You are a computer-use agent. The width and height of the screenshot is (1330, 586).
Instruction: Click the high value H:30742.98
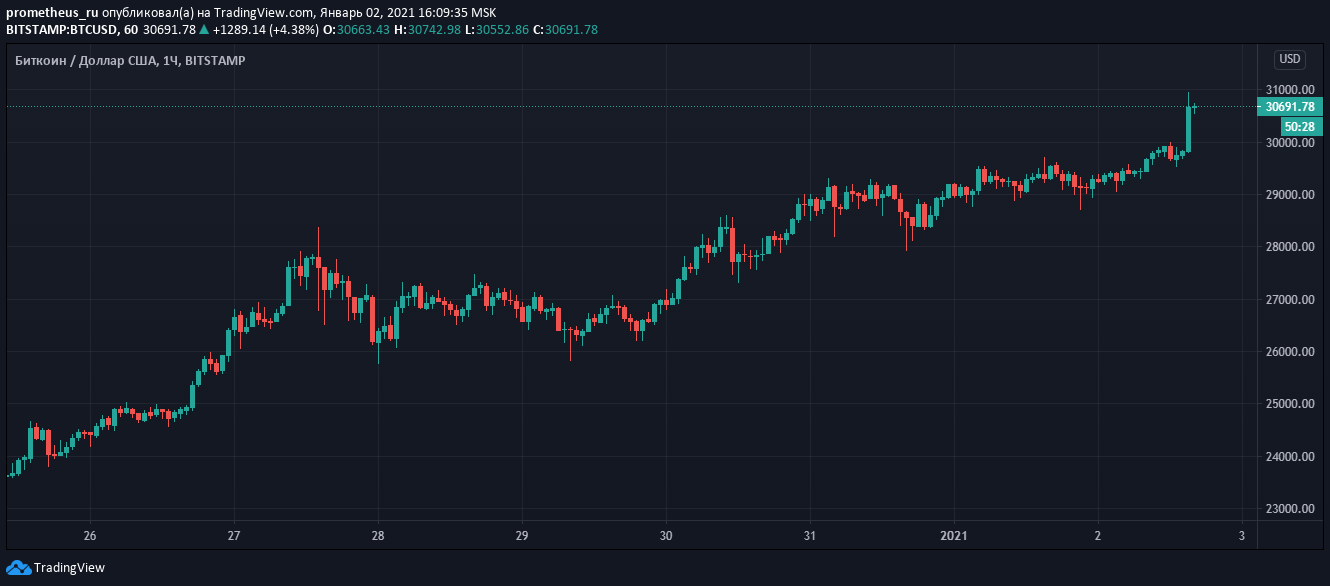[427, 30]
